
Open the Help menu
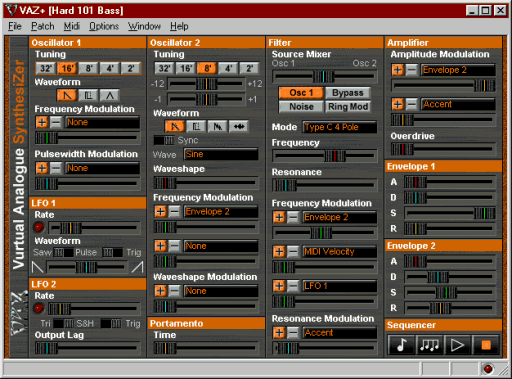coord(179,26)
